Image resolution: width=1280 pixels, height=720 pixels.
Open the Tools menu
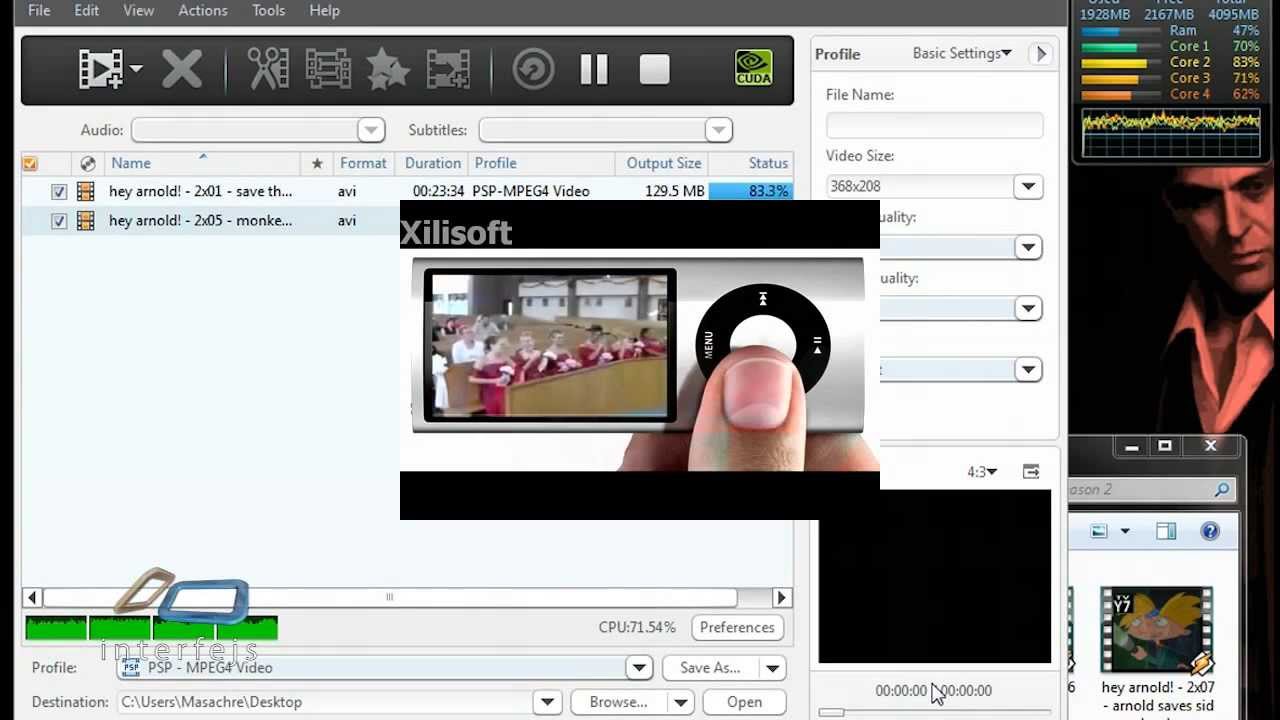268,10
